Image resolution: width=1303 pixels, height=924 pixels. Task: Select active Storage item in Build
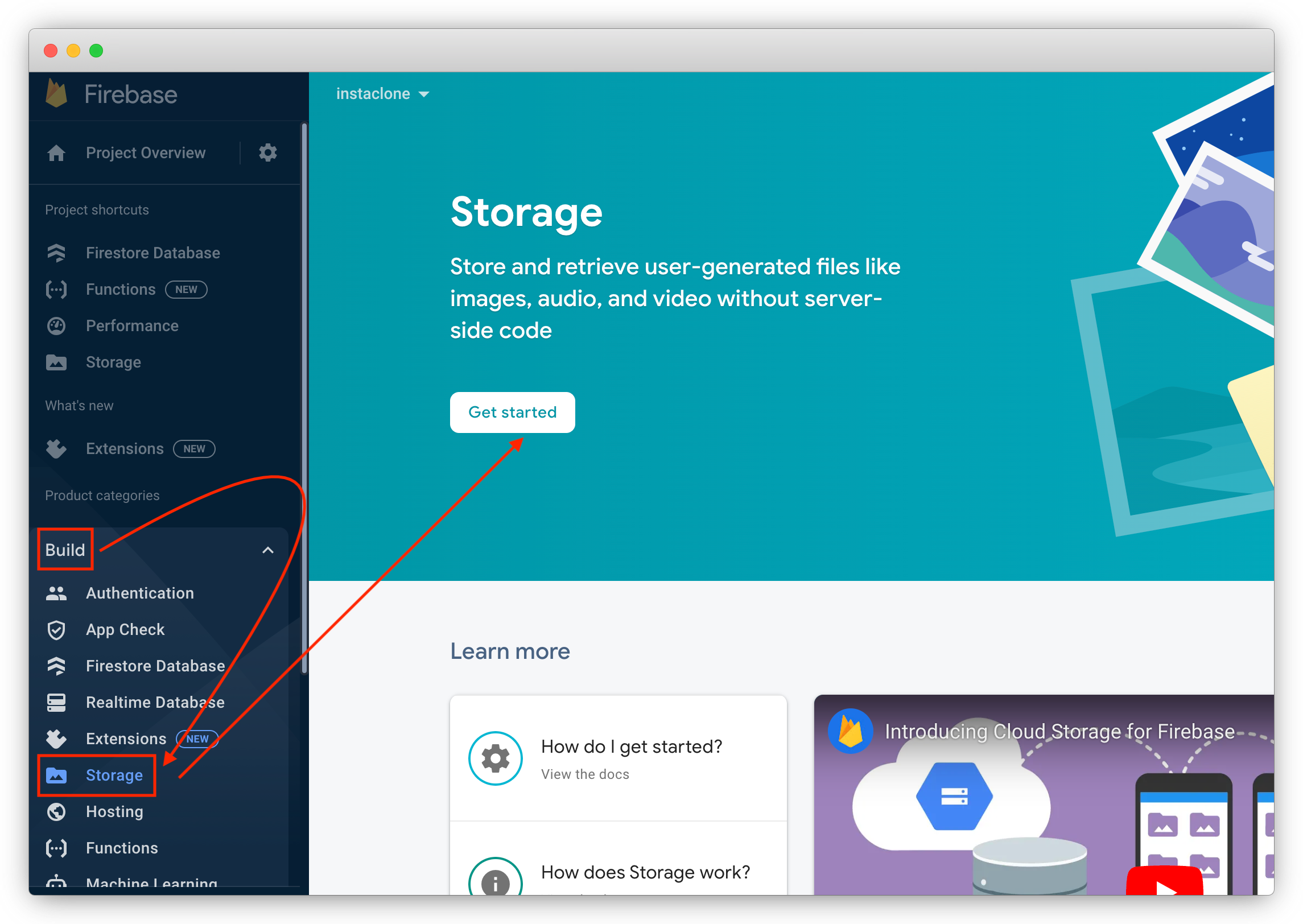click(114, 775)
